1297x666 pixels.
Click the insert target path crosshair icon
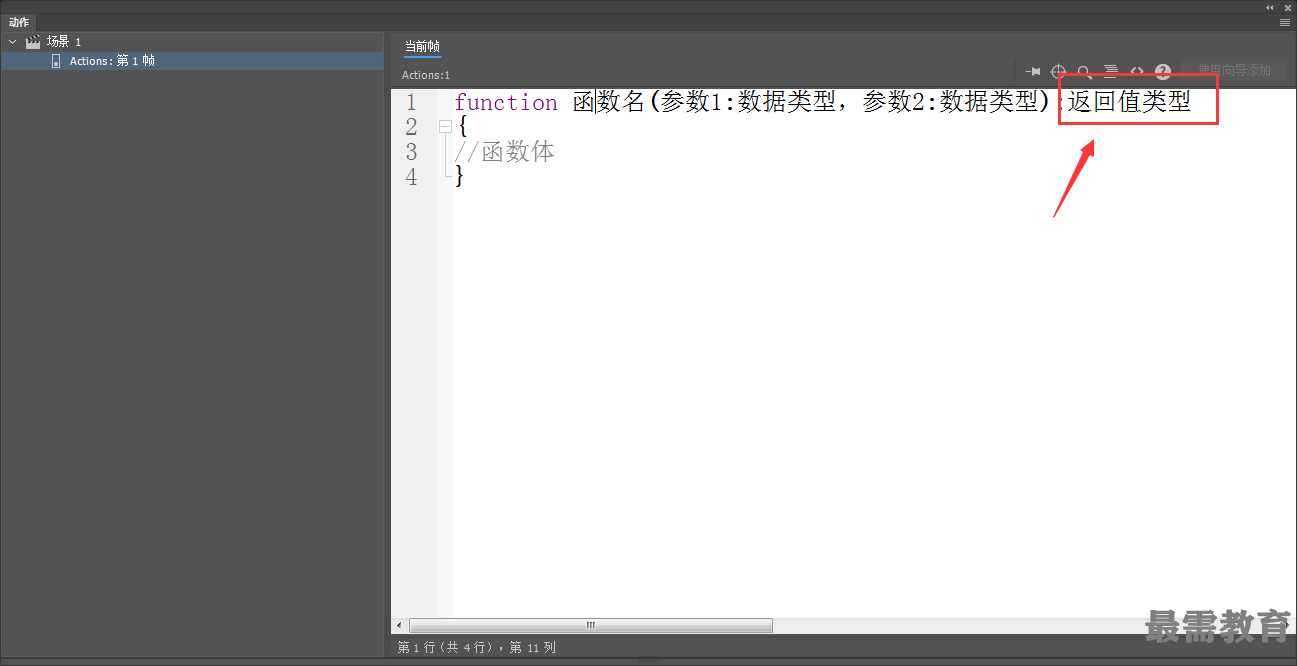(1058, 72)
